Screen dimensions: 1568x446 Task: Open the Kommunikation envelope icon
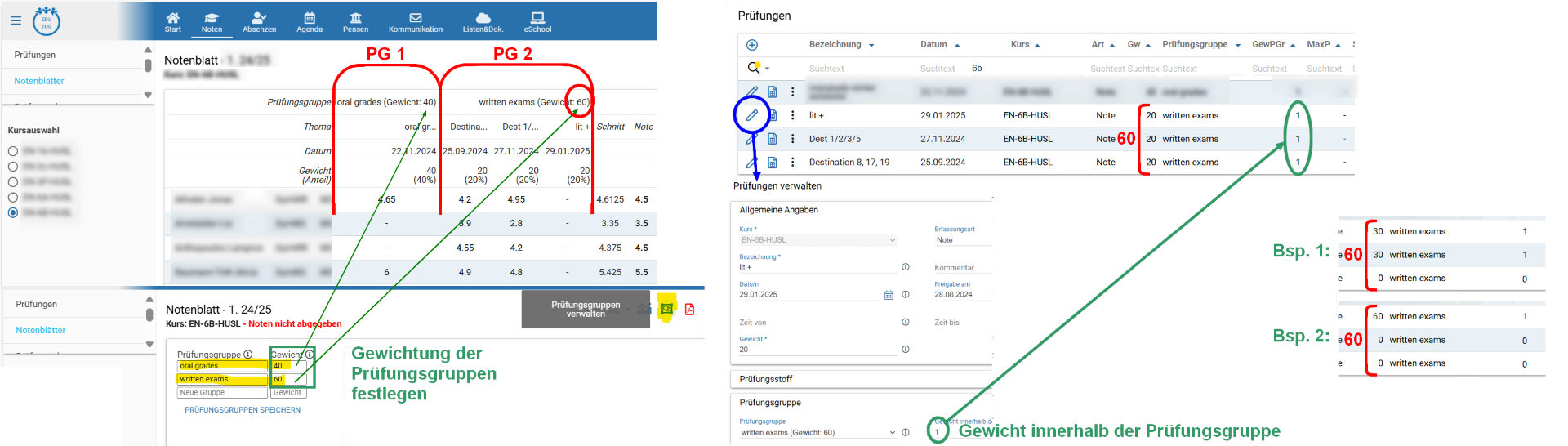point(415,22)
